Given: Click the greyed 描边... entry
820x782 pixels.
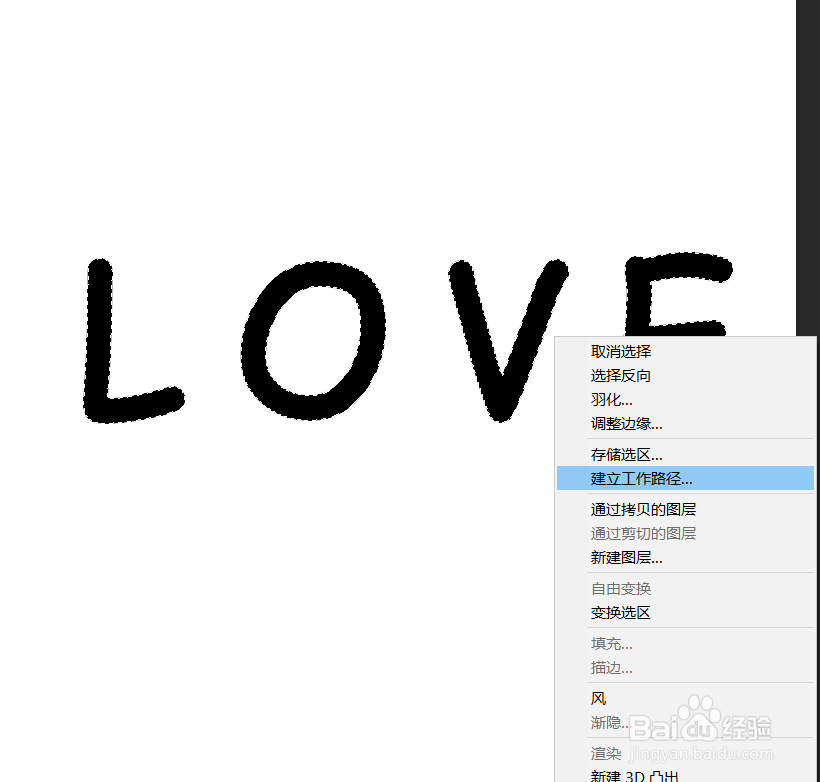Looking at the screenshot, I should [x=685, y=667].
